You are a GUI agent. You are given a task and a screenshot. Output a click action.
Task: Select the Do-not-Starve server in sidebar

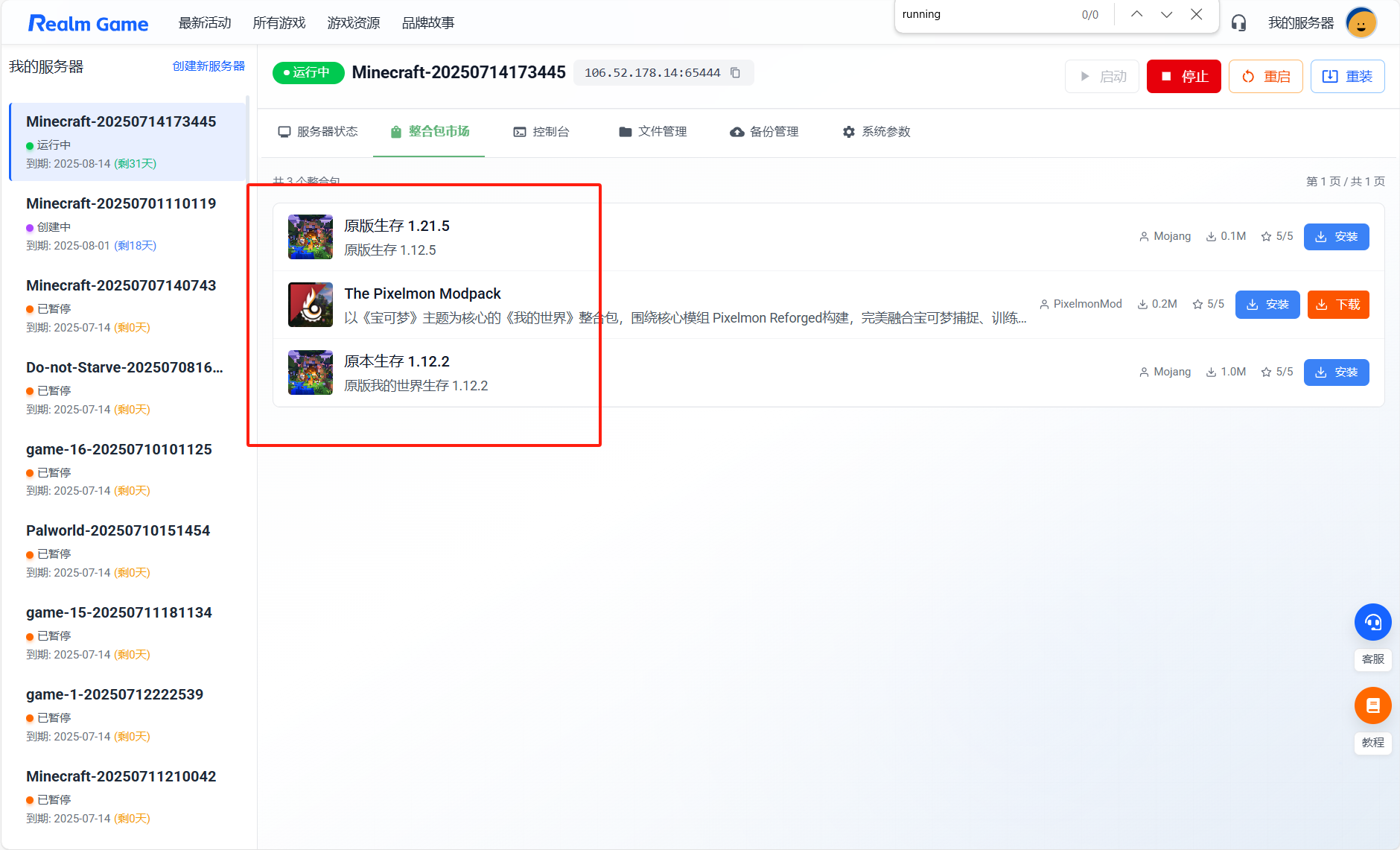128,387
